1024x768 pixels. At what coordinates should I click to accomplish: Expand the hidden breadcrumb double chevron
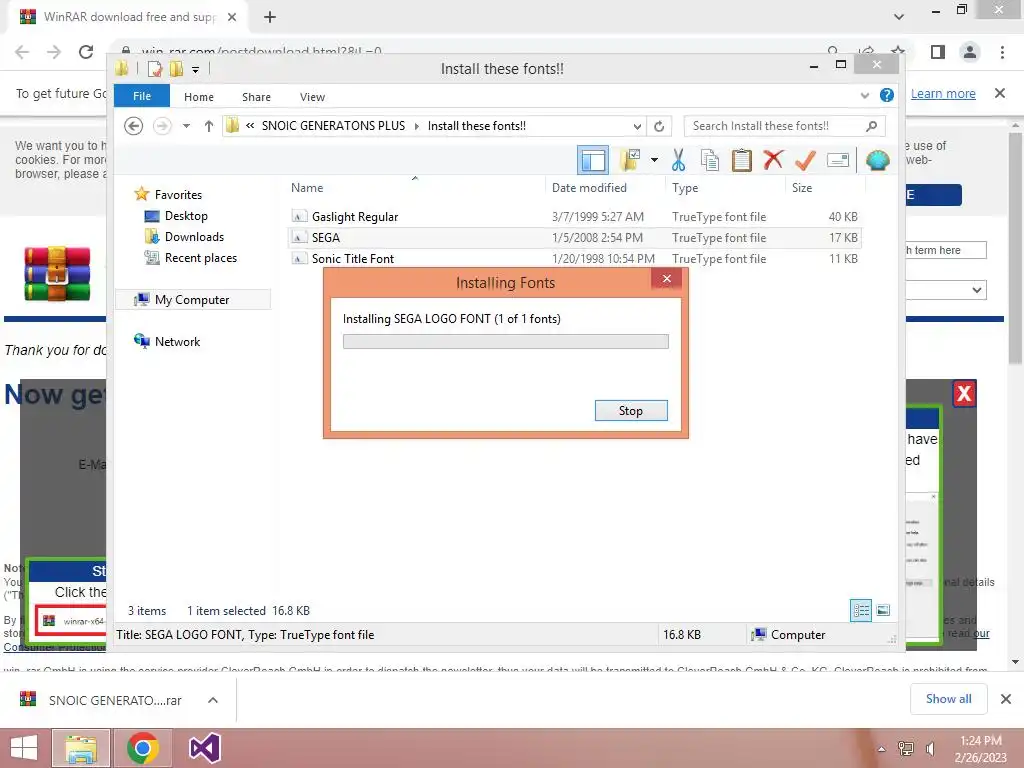tap(249, 126)
